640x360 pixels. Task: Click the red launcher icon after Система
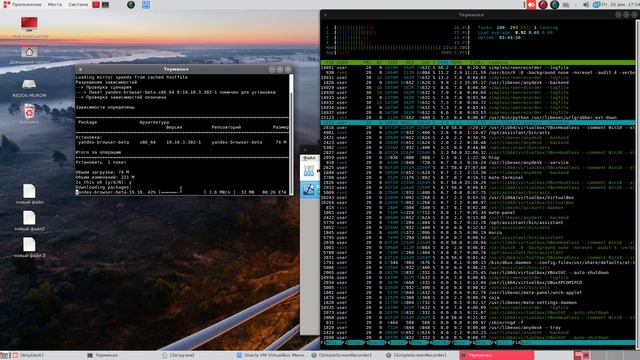pyautogui.click(x=96, y=4)
